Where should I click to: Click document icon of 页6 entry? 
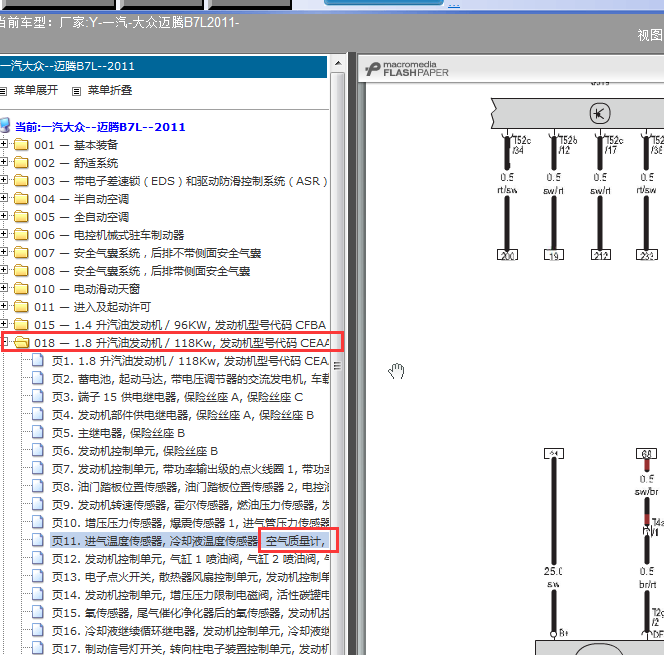(38, 450)
